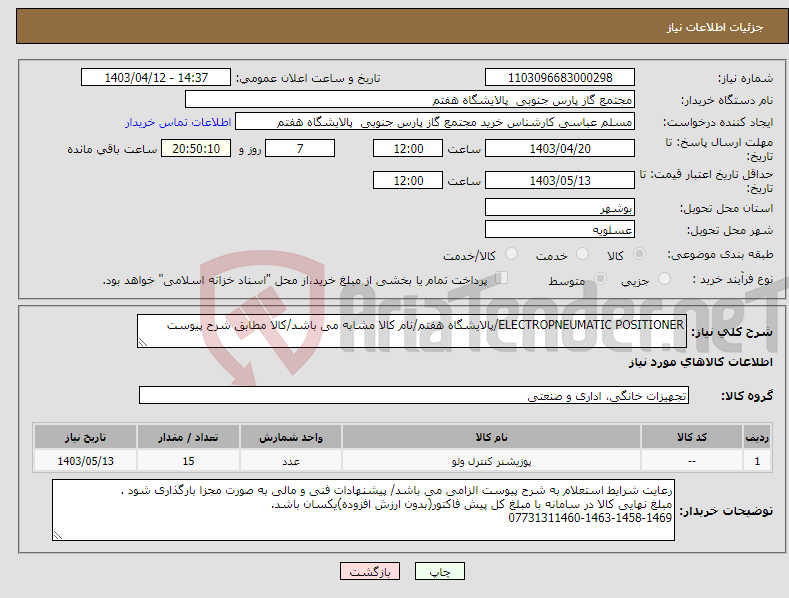Screen dimensions: 789x598
Task: Select the کالا radio button
Action: pos(640,254)
